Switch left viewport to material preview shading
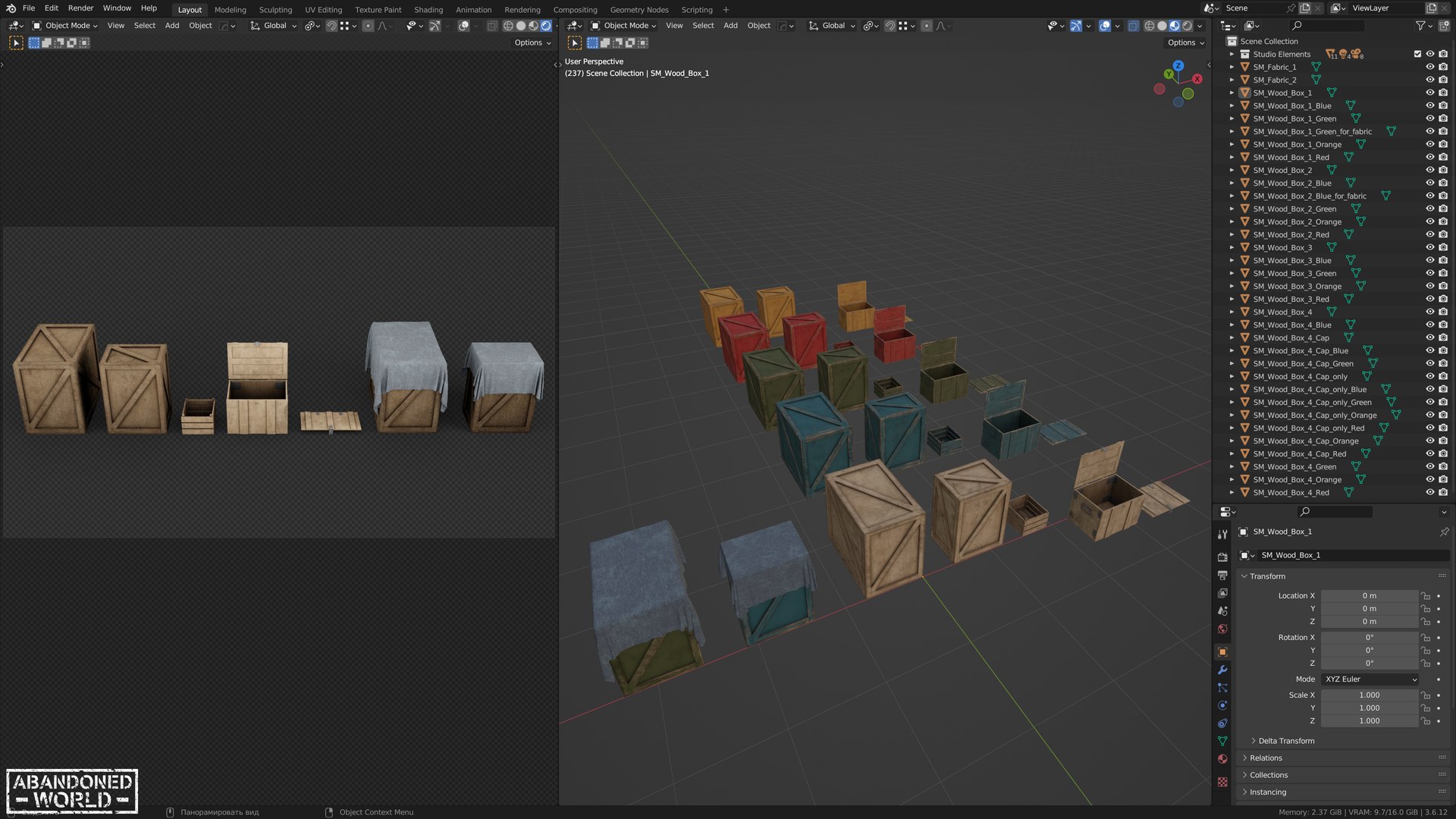1456x819 pixels. (x=533, y=26)
